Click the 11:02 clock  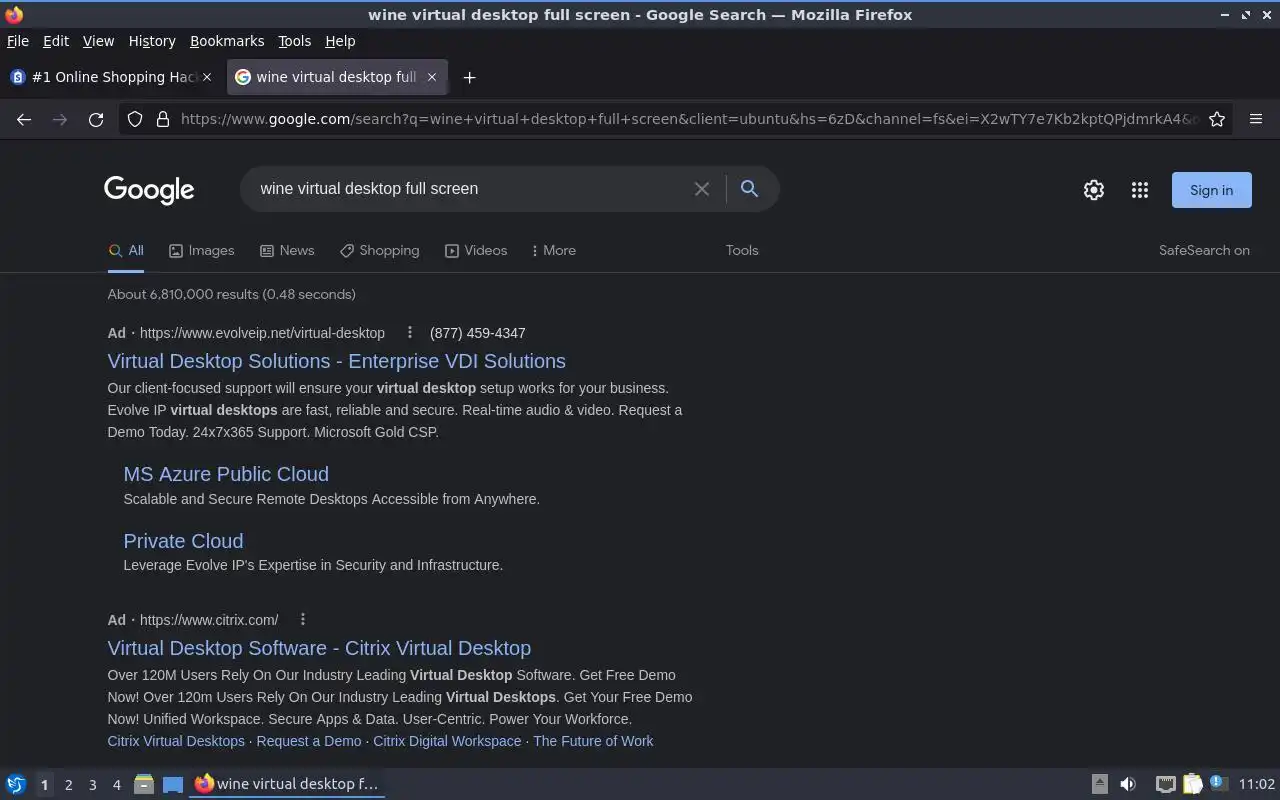1257,784
